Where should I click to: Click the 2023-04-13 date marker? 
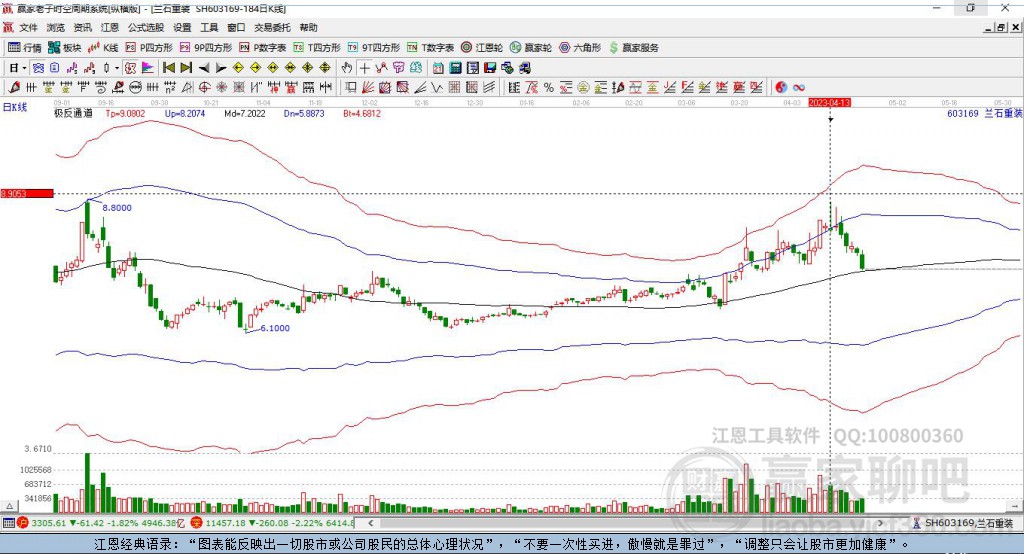coord(829,103)
